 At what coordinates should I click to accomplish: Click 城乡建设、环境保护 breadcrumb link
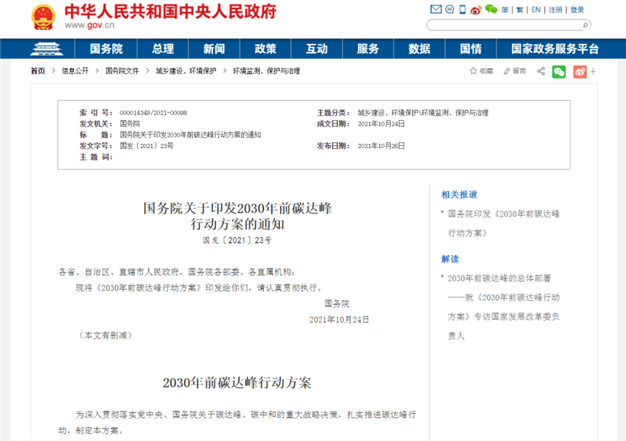[186, 71]
